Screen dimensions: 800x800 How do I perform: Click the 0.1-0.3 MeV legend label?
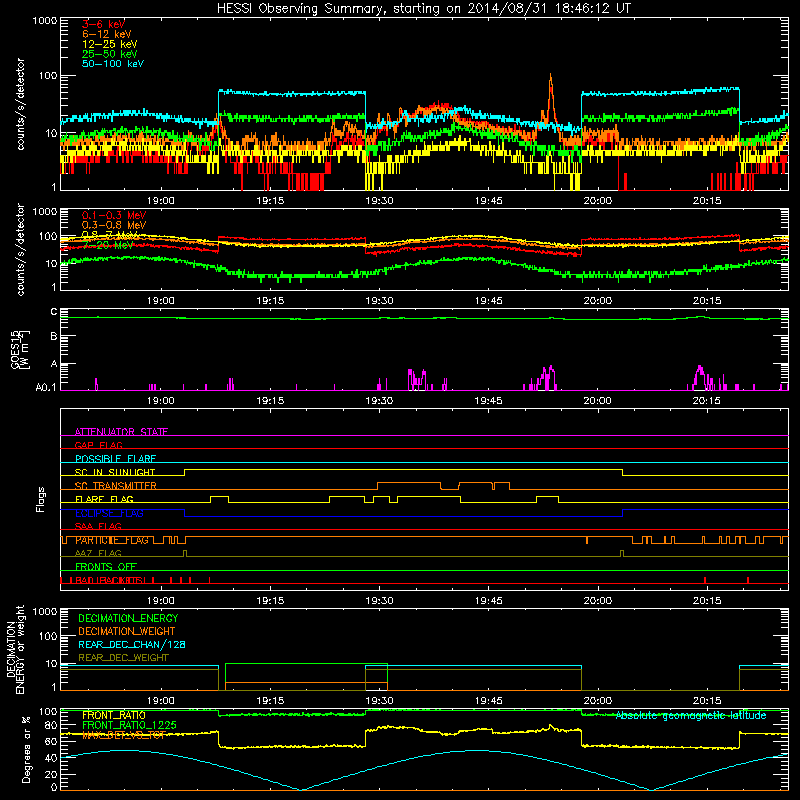click(114, 215)
